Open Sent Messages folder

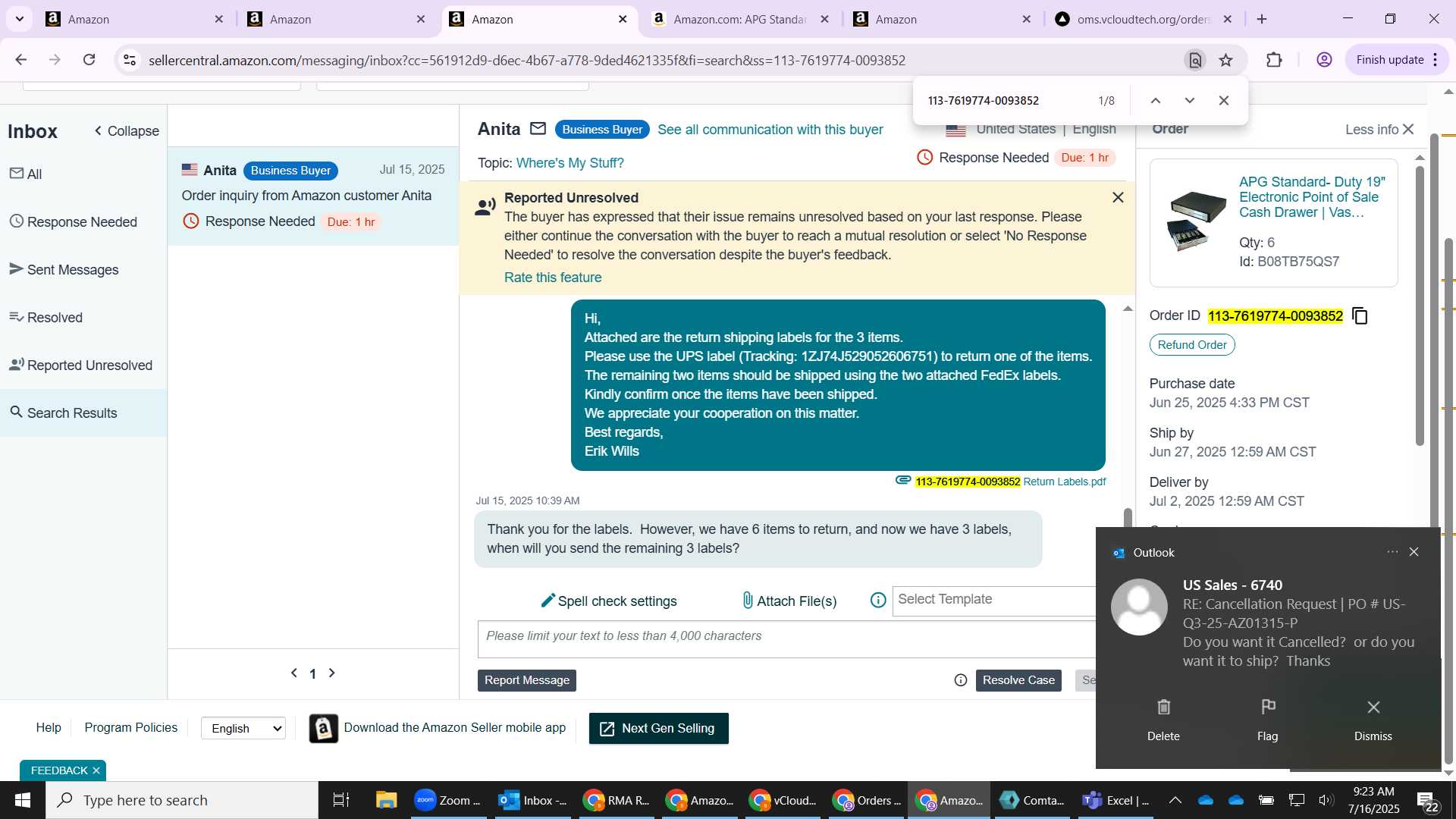[x=64, y=269]
